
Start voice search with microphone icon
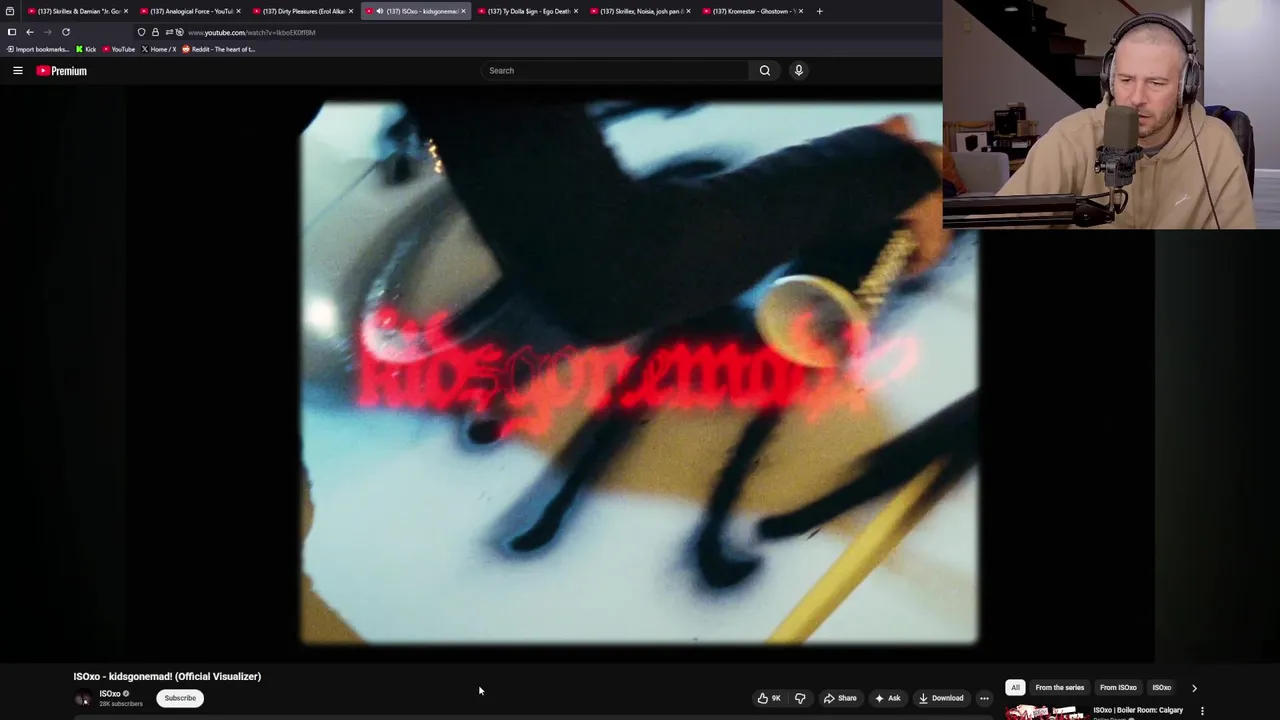pyautogui.click(x=798, y=70)
